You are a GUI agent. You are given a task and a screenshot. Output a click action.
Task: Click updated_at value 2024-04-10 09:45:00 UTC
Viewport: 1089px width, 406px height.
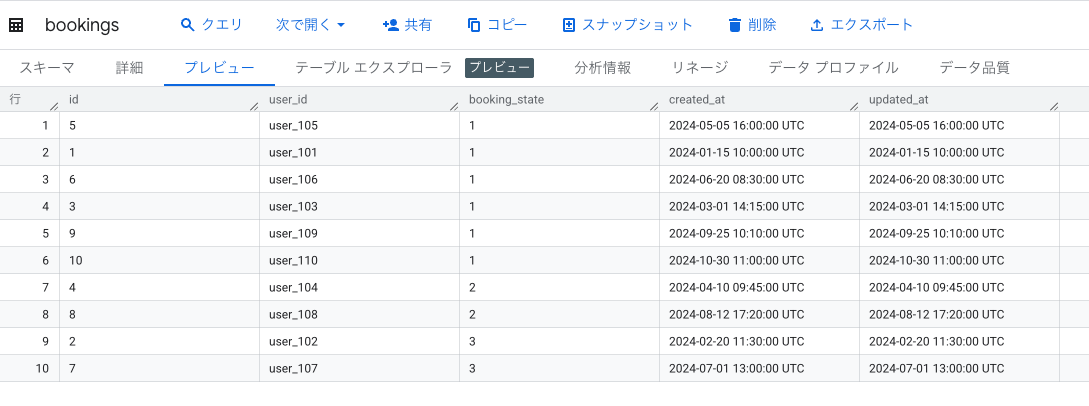coord(936,288)
